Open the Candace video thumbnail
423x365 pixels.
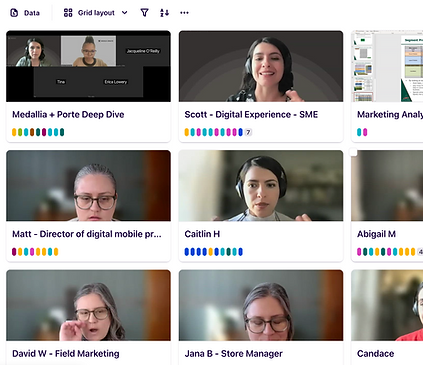tap(387, 305)
